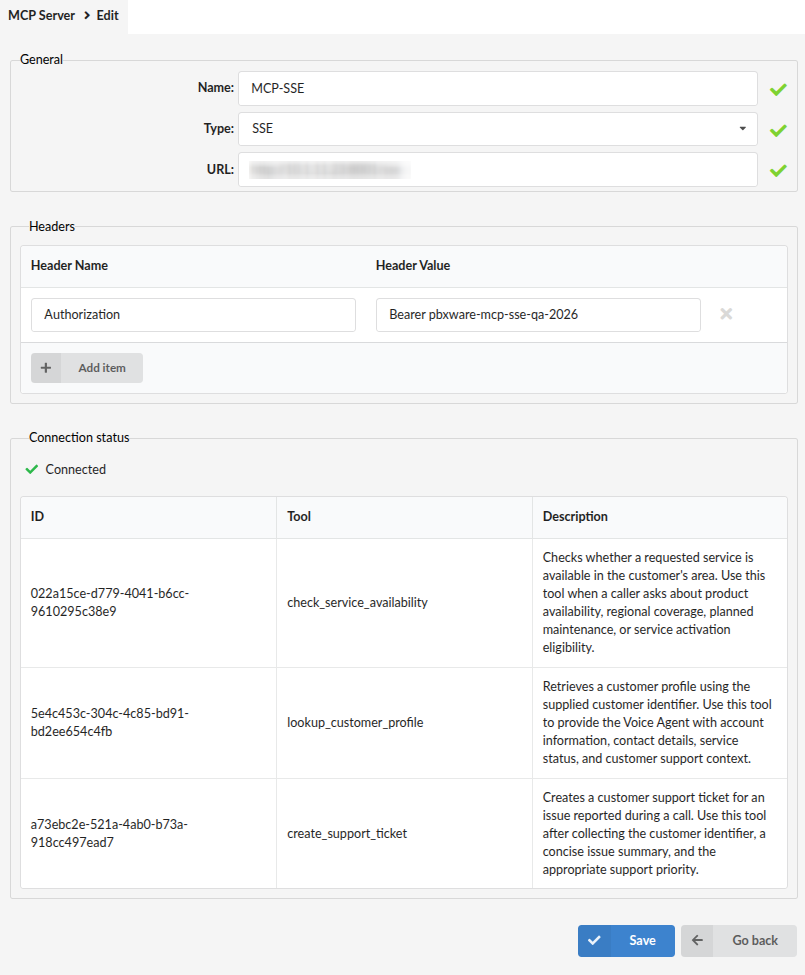Select the check_service_availability tool name

coord(357,603)
